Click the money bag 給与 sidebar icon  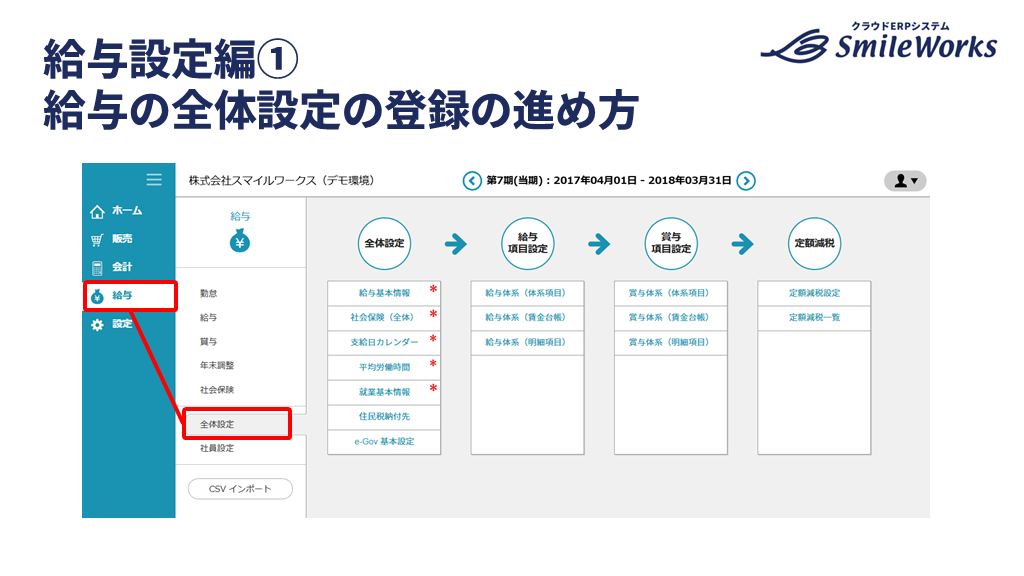click(97, 296)
